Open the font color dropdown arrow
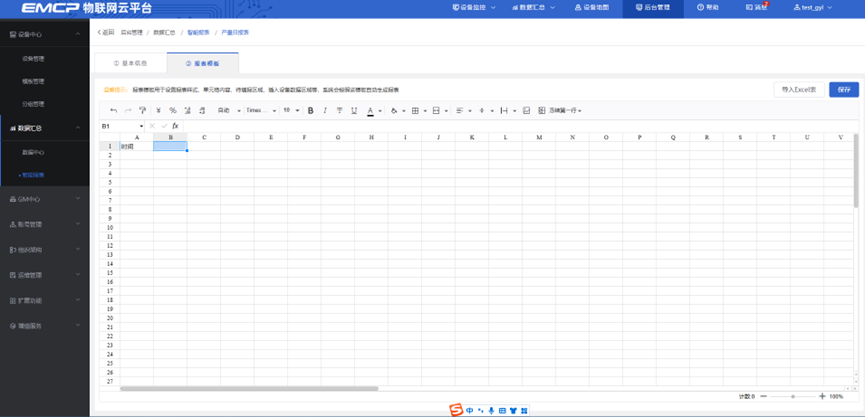This screenshot has width=865, height=417. [x=380, y=111]
